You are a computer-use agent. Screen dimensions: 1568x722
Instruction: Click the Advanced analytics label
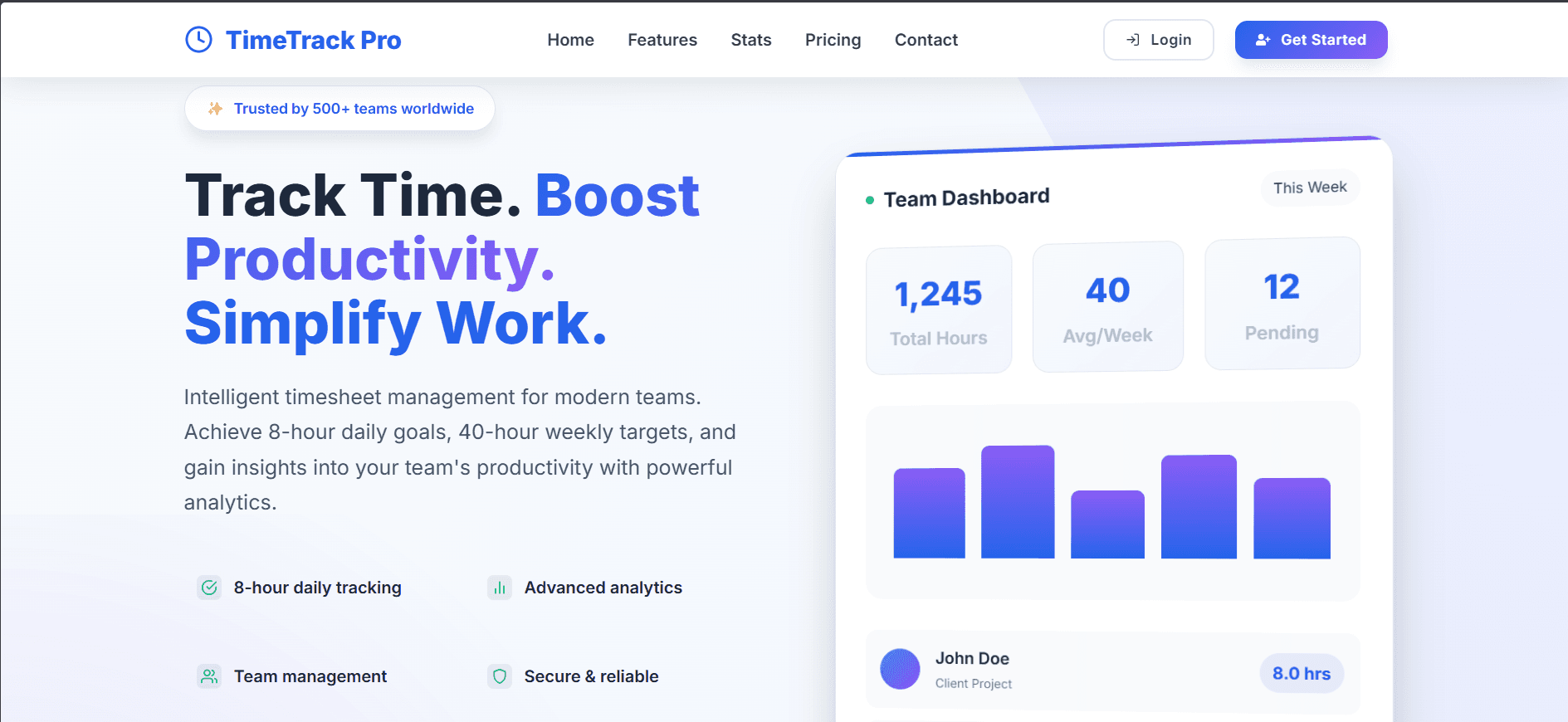tap(603, 588)
